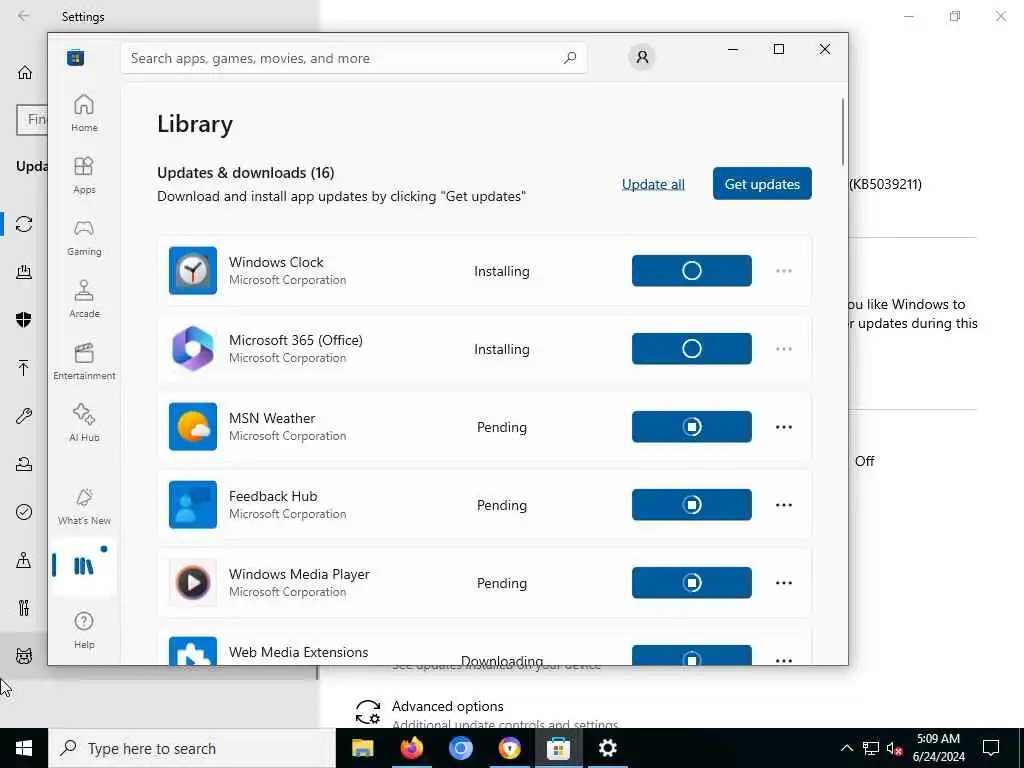Image resolution: width=1024 pixels, height=768 pixels.
Task: Click the Feedback Hub app name
Action: coord(273,496)
